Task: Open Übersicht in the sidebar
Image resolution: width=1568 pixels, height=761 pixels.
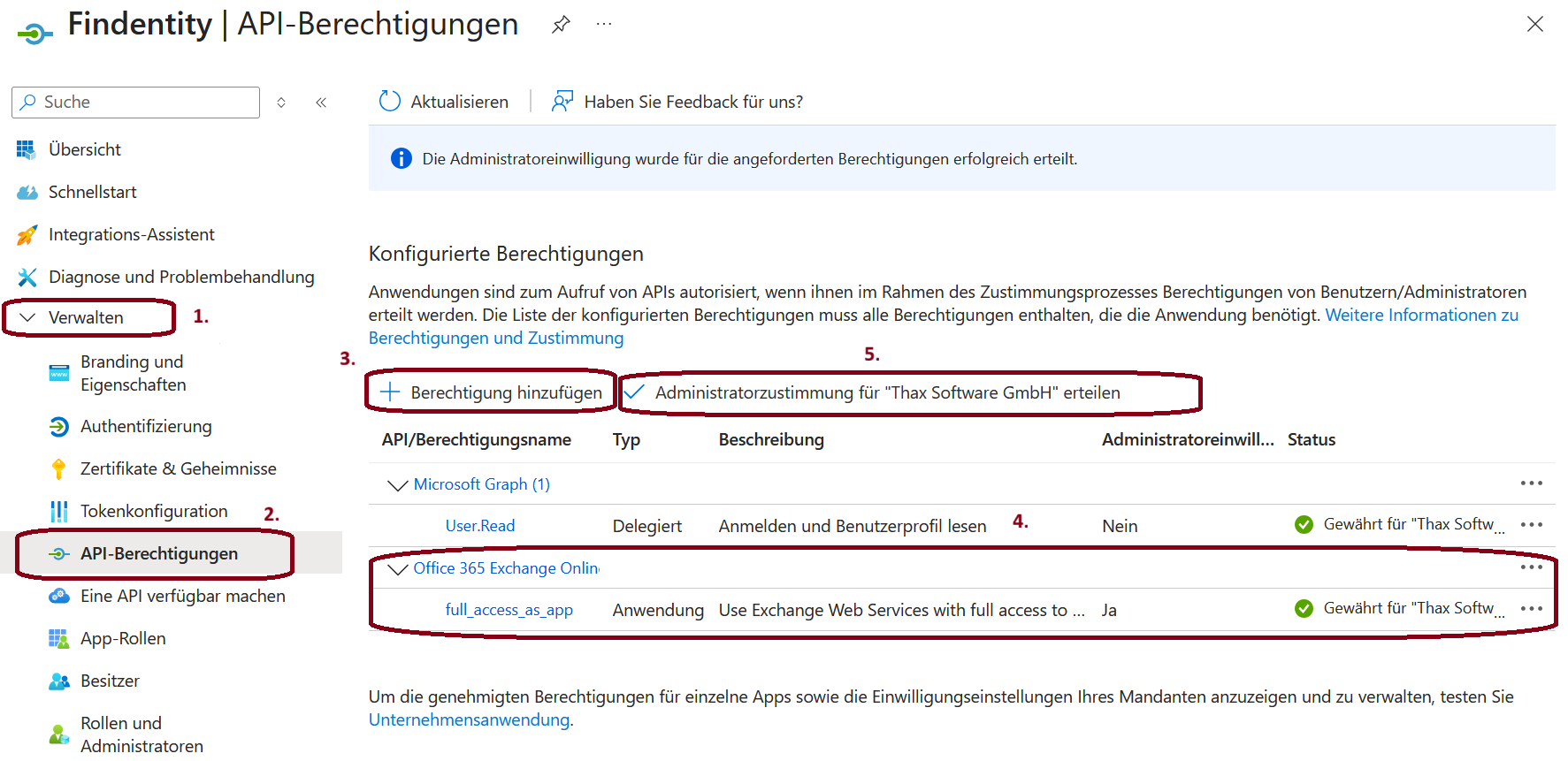Action: [x=85, y=149]
